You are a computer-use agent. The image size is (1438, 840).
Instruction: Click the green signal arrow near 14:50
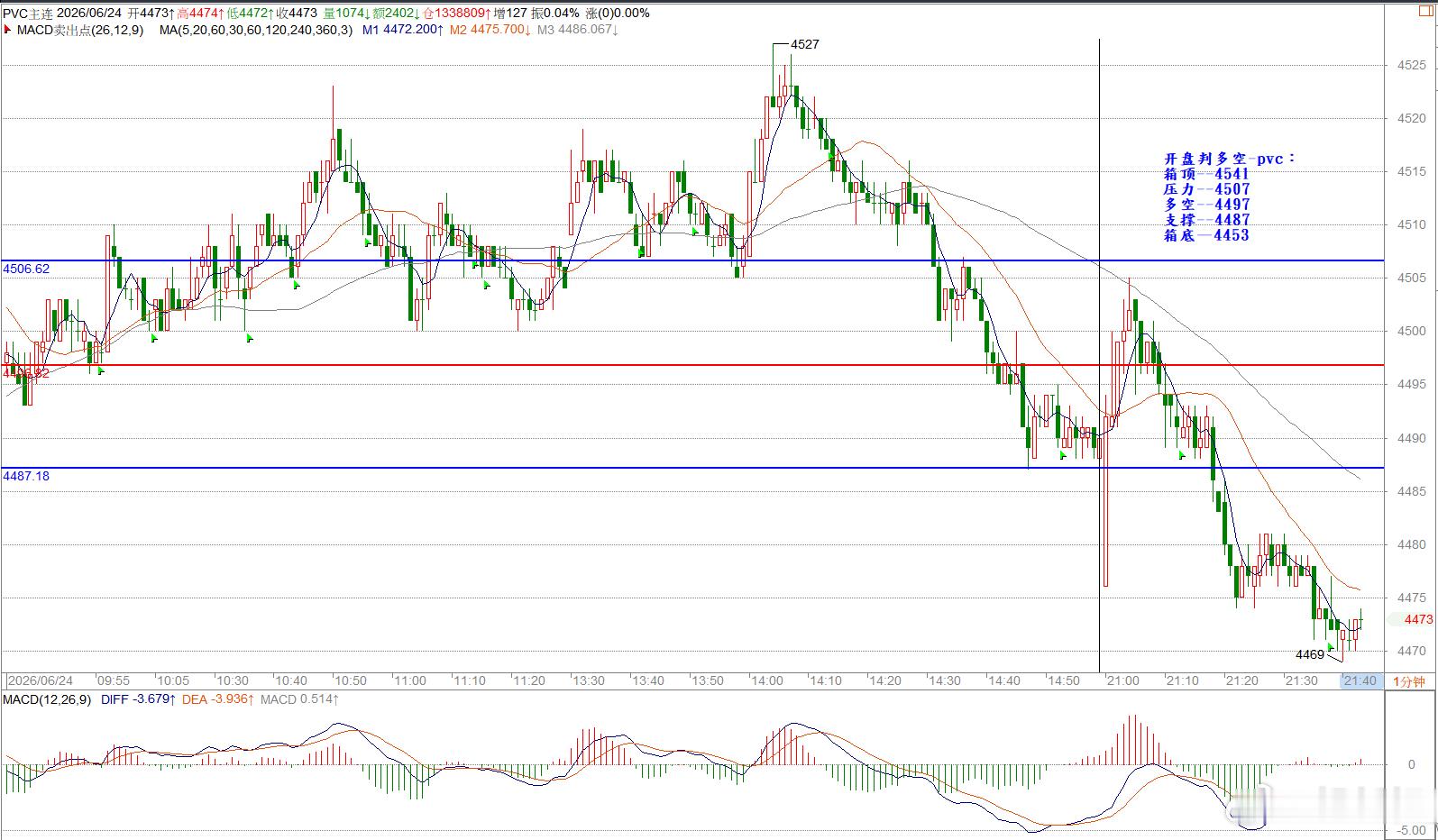click(x=1063, y=456)
